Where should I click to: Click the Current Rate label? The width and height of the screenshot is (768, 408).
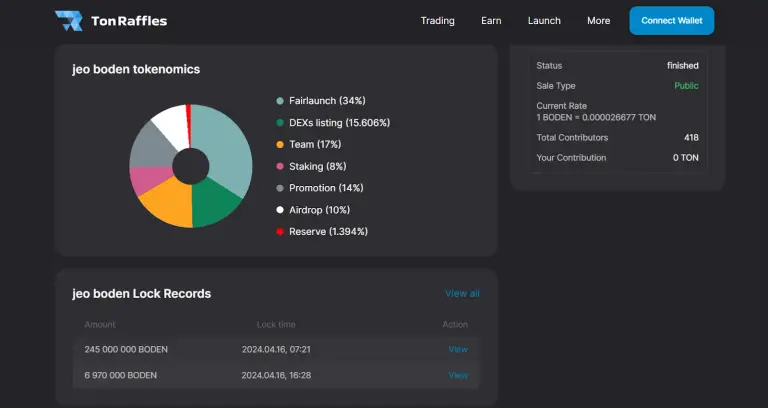coord(561,106)
